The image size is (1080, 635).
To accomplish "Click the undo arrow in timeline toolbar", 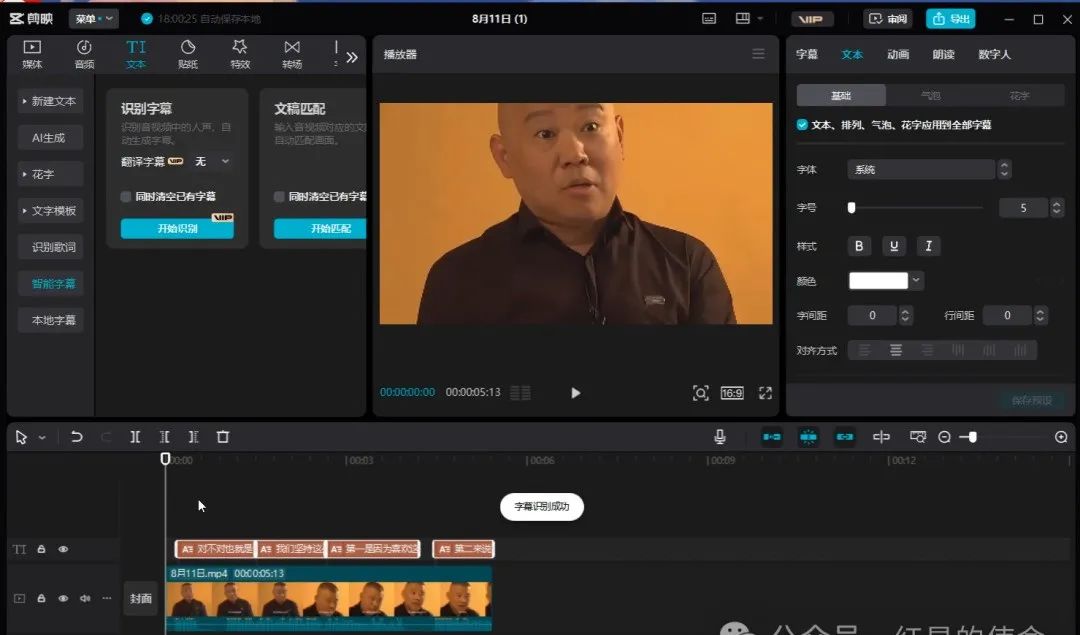I will point(77,437).
